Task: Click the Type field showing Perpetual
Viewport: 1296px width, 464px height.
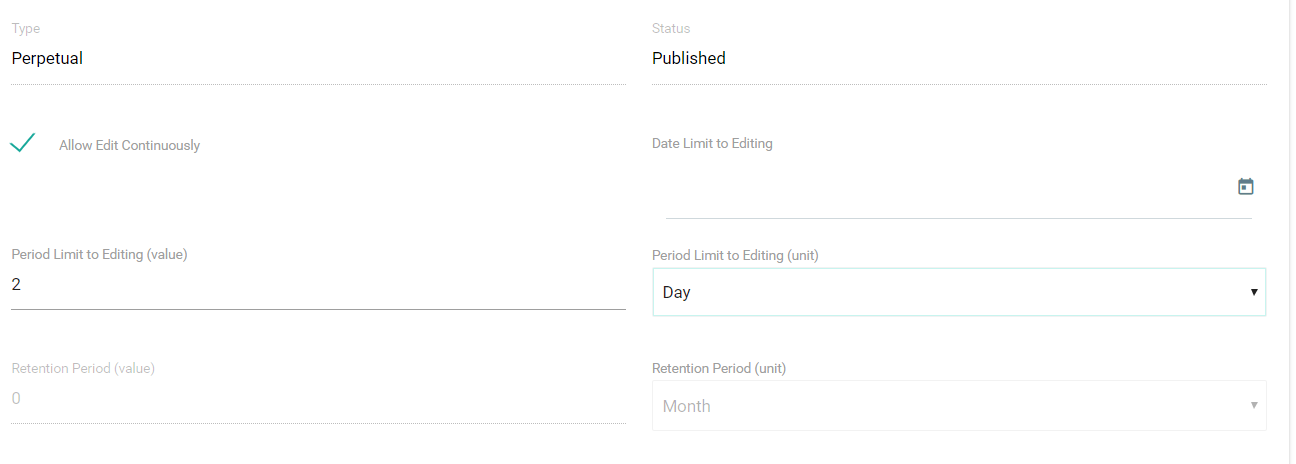Action: pyautogui.click(x=318, y=59)
